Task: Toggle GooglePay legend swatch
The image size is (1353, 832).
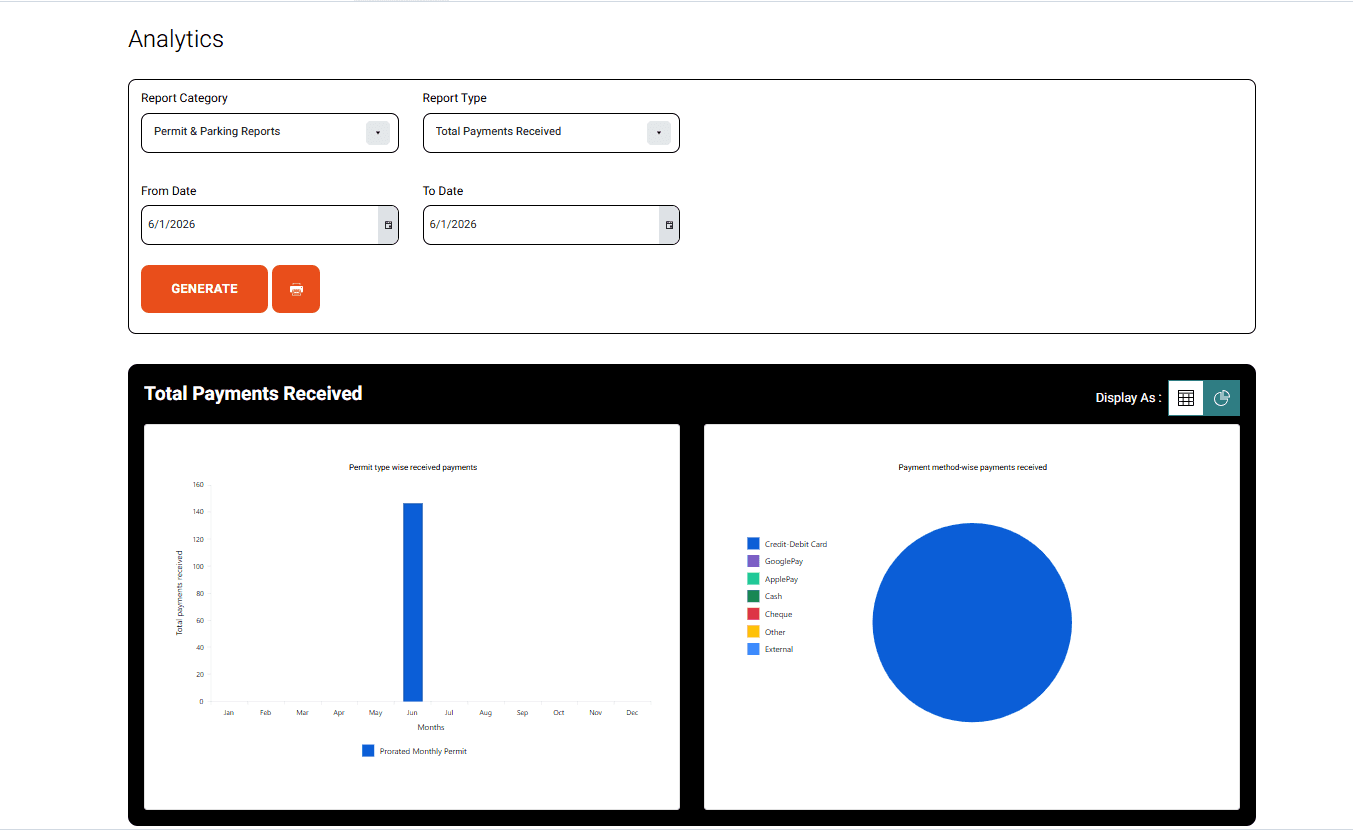Action: coord(753,561)
